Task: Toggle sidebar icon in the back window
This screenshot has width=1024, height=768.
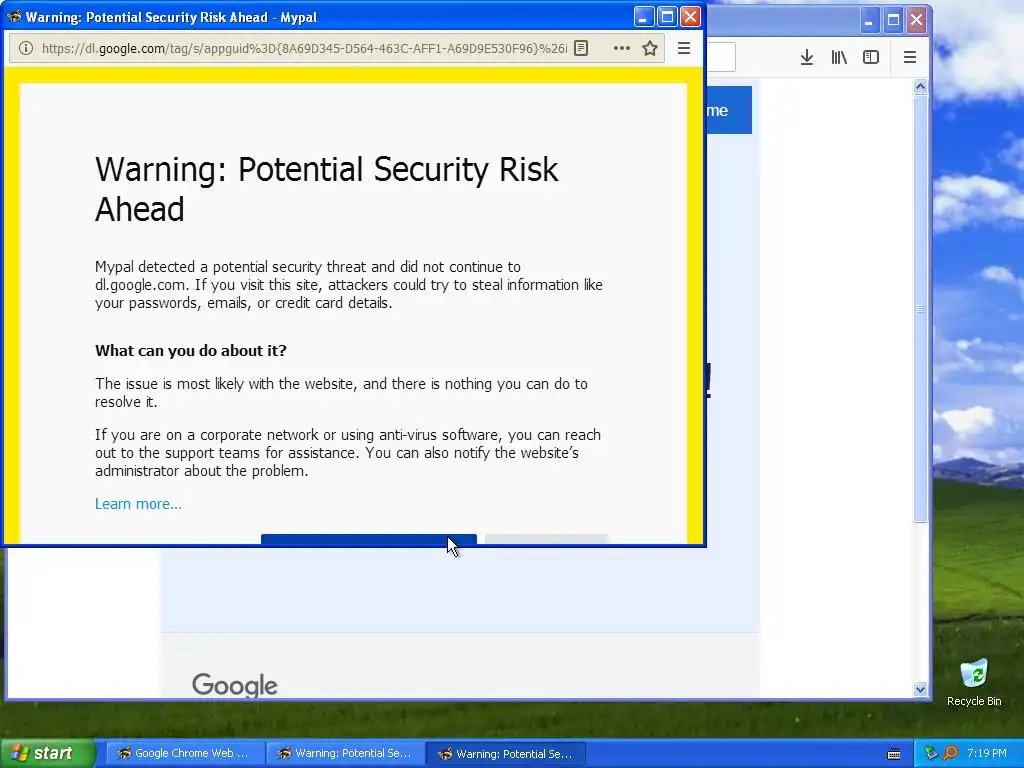Action: pyautogui.click(x=871, y=57)
